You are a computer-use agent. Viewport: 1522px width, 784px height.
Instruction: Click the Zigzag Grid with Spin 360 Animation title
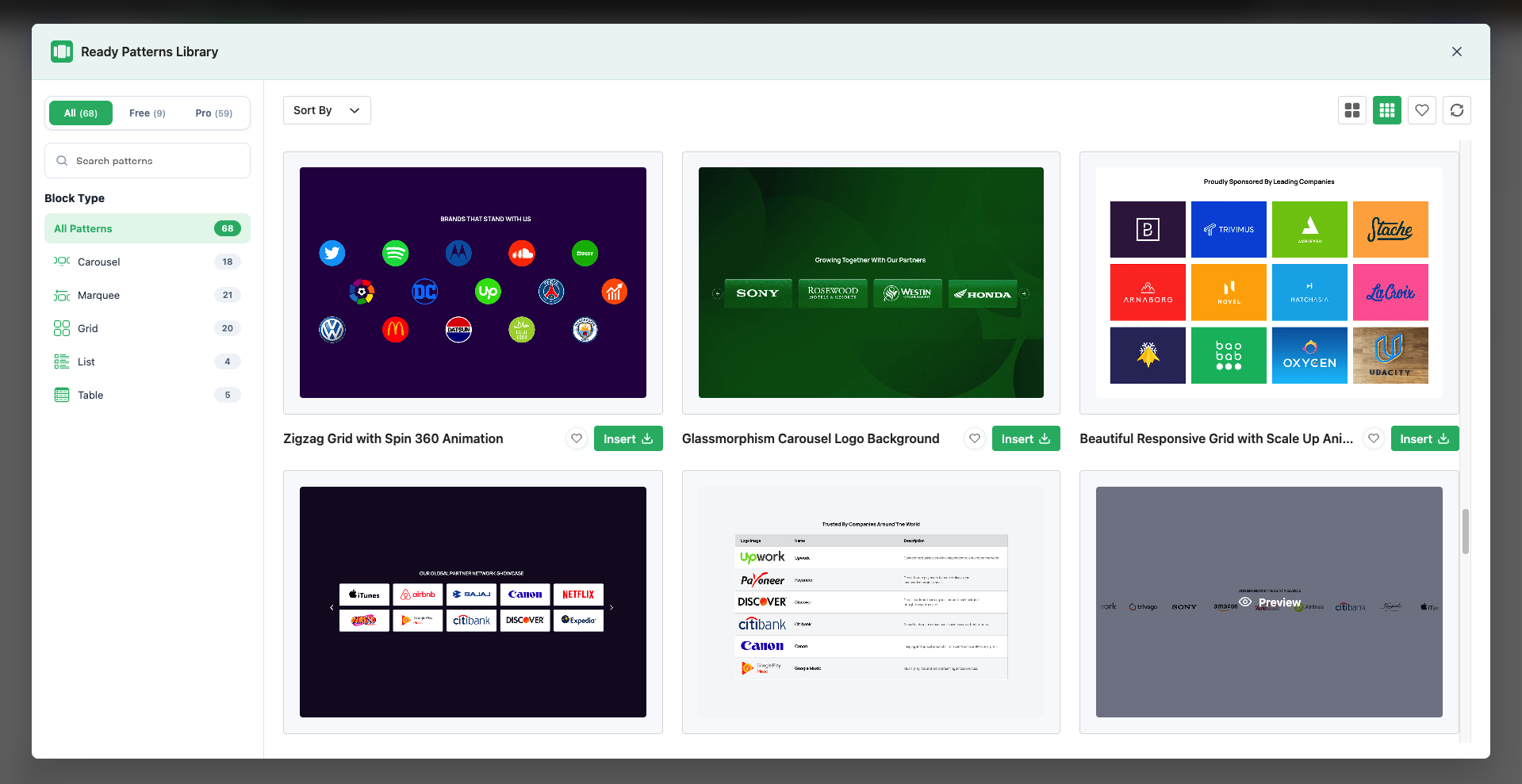point(393,438)
